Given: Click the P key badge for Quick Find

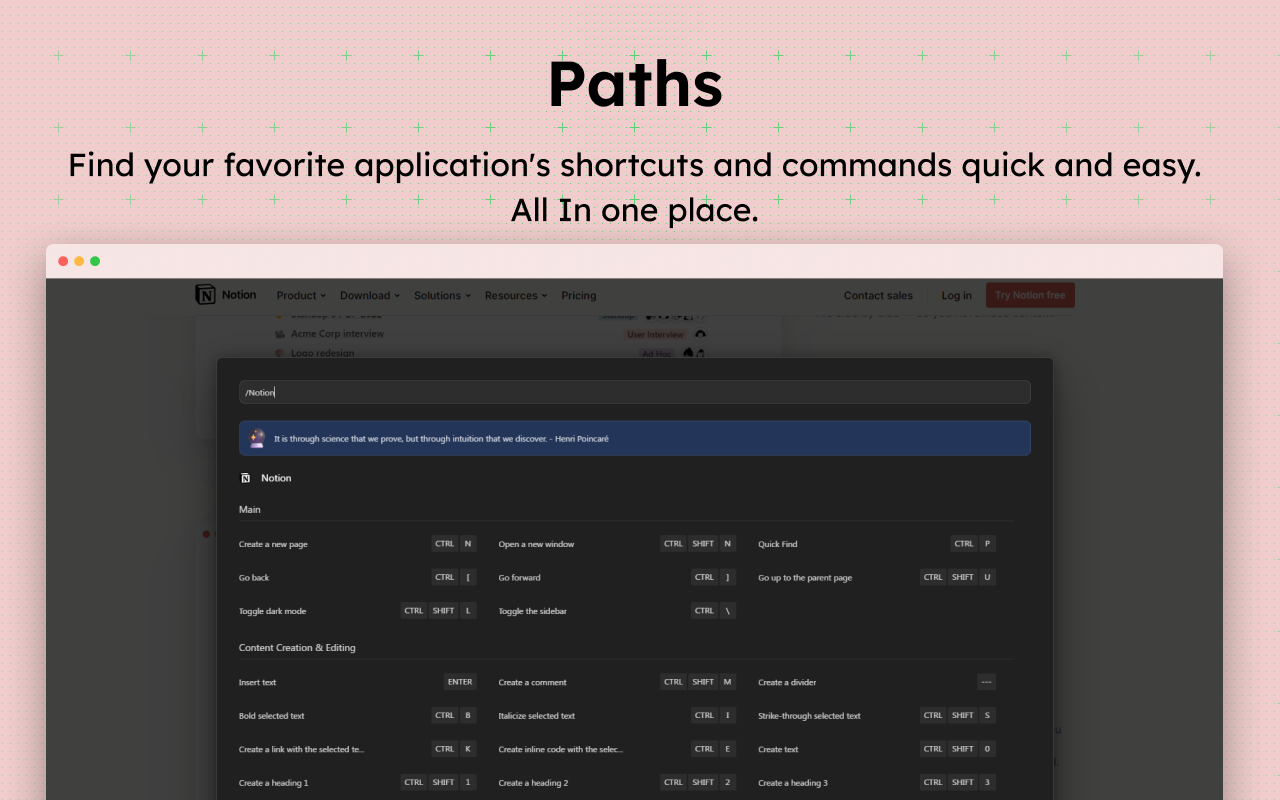Looking at the screenshot, I should pos(987,544).
